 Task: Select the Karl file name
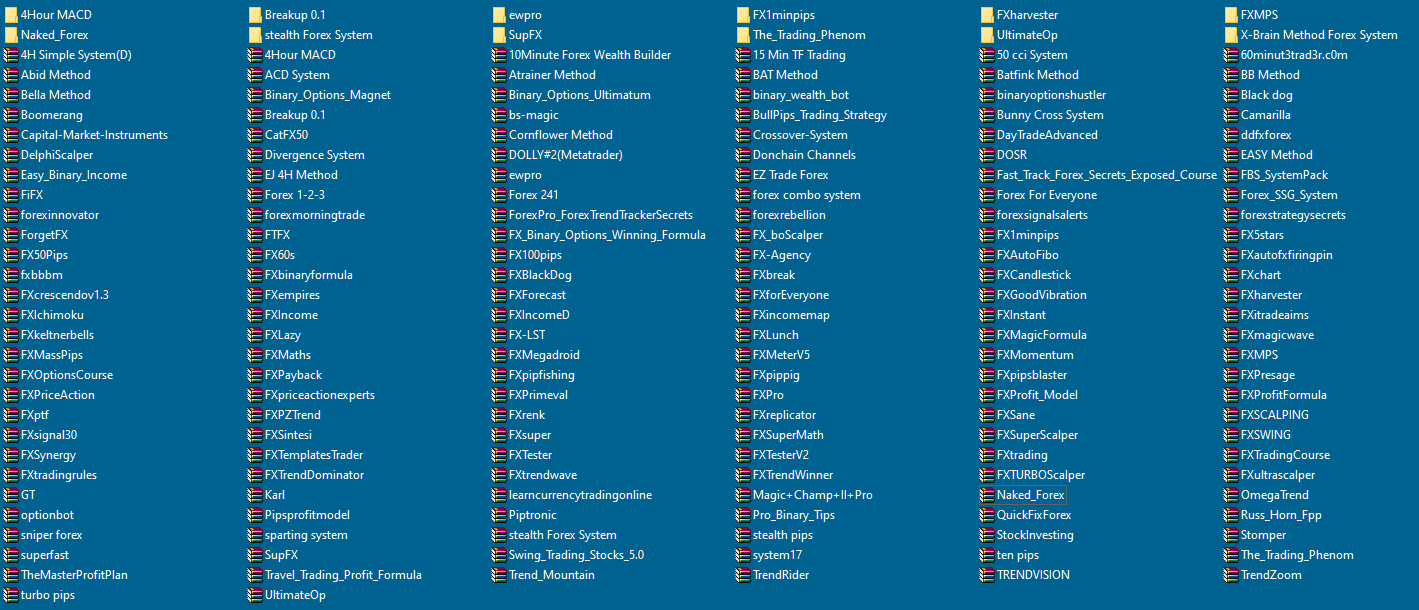click(275, 495)
